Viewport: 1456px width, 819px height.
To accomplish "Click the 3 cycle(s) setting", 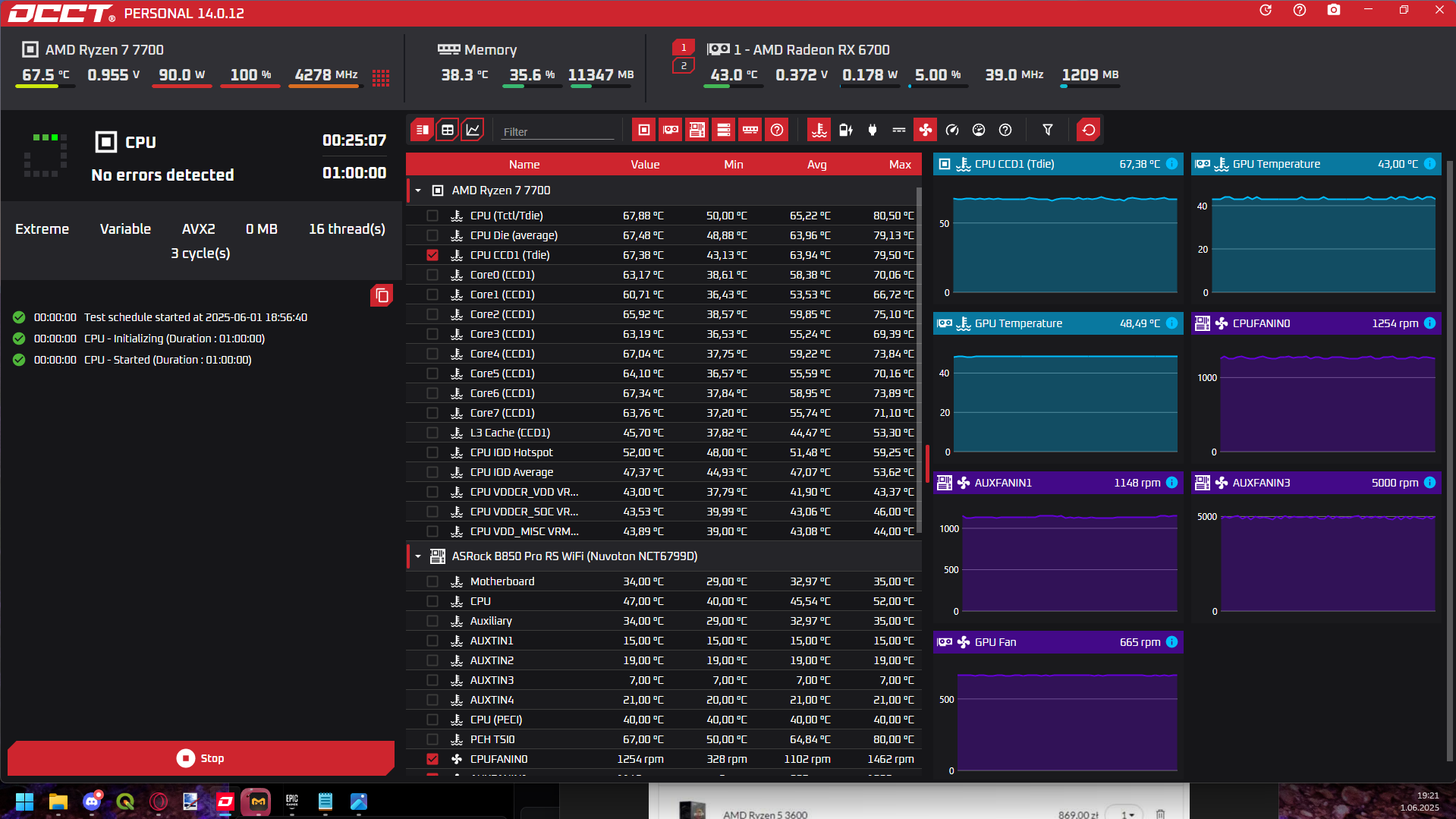I will 200,254.
